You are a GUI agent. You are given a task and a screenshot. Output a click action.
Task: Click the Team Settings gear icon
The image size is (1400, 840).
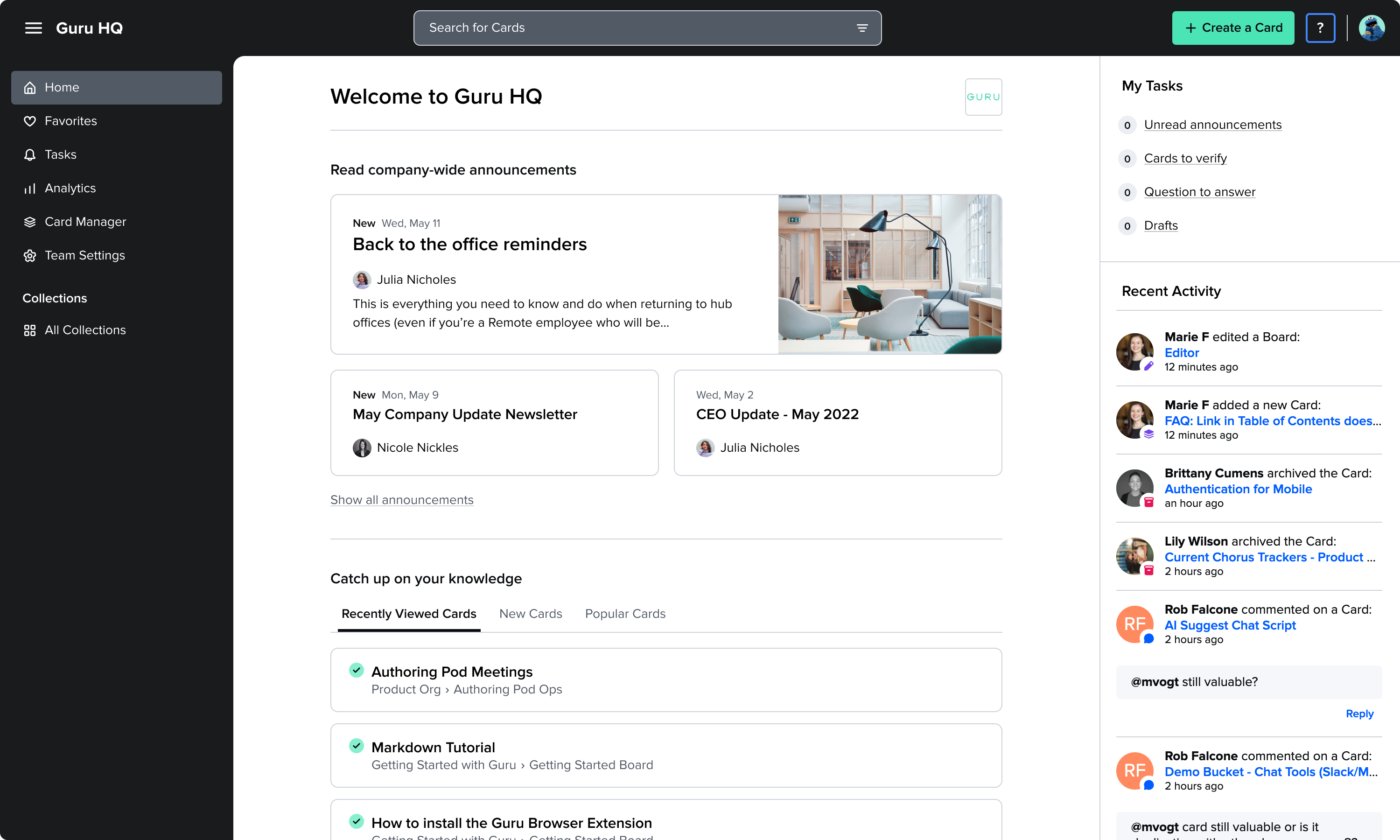pyautogui.click(x=30, y=255)
